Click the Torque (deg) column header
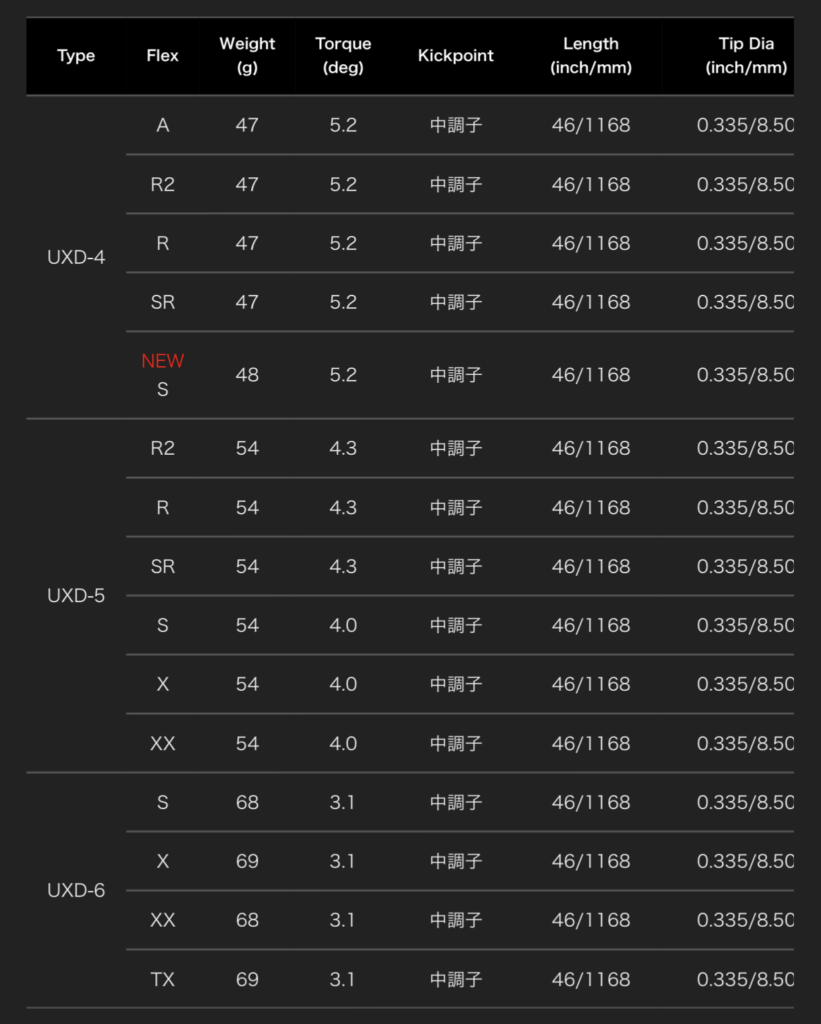 pos(343,56)
